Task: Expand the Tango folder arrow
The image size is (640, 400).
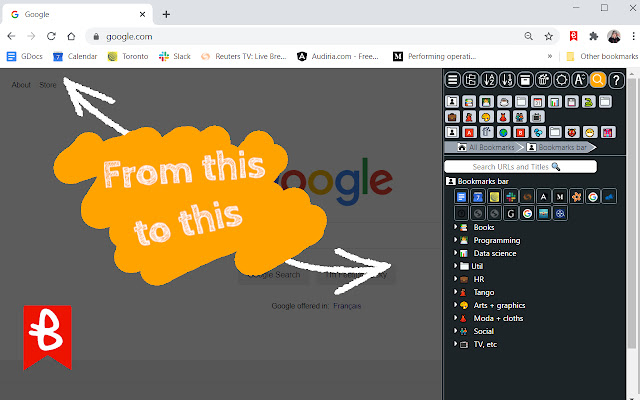Action: (455, 292)
